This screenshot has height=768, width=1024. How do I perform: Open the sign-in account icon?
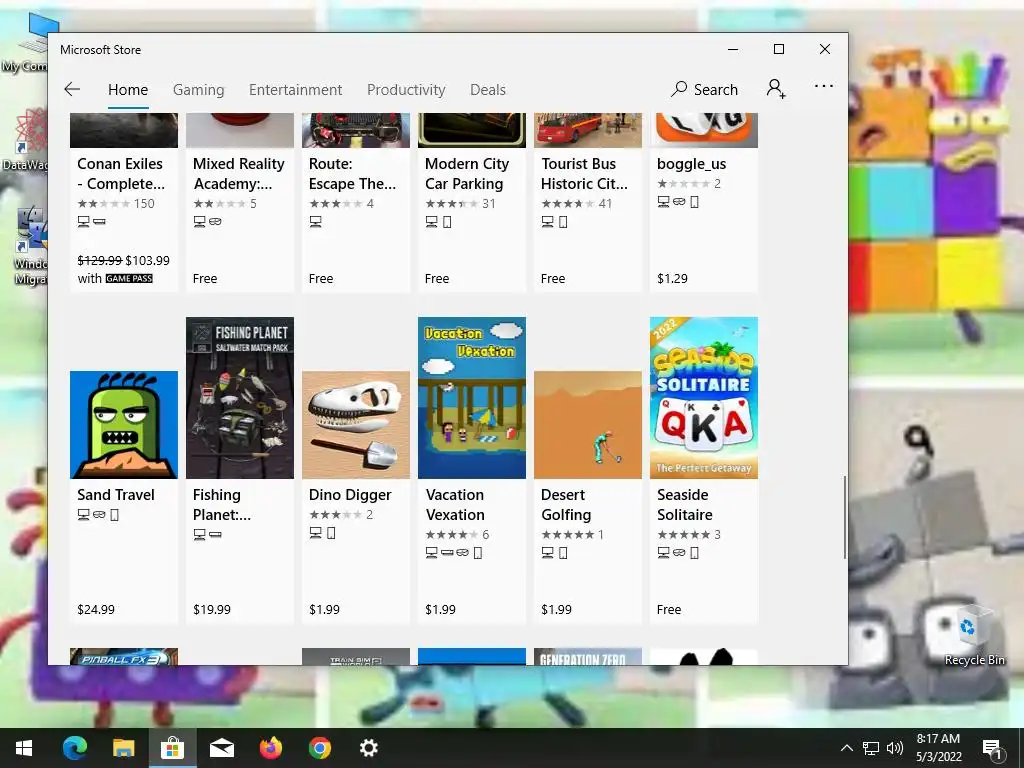click(776, 88)
